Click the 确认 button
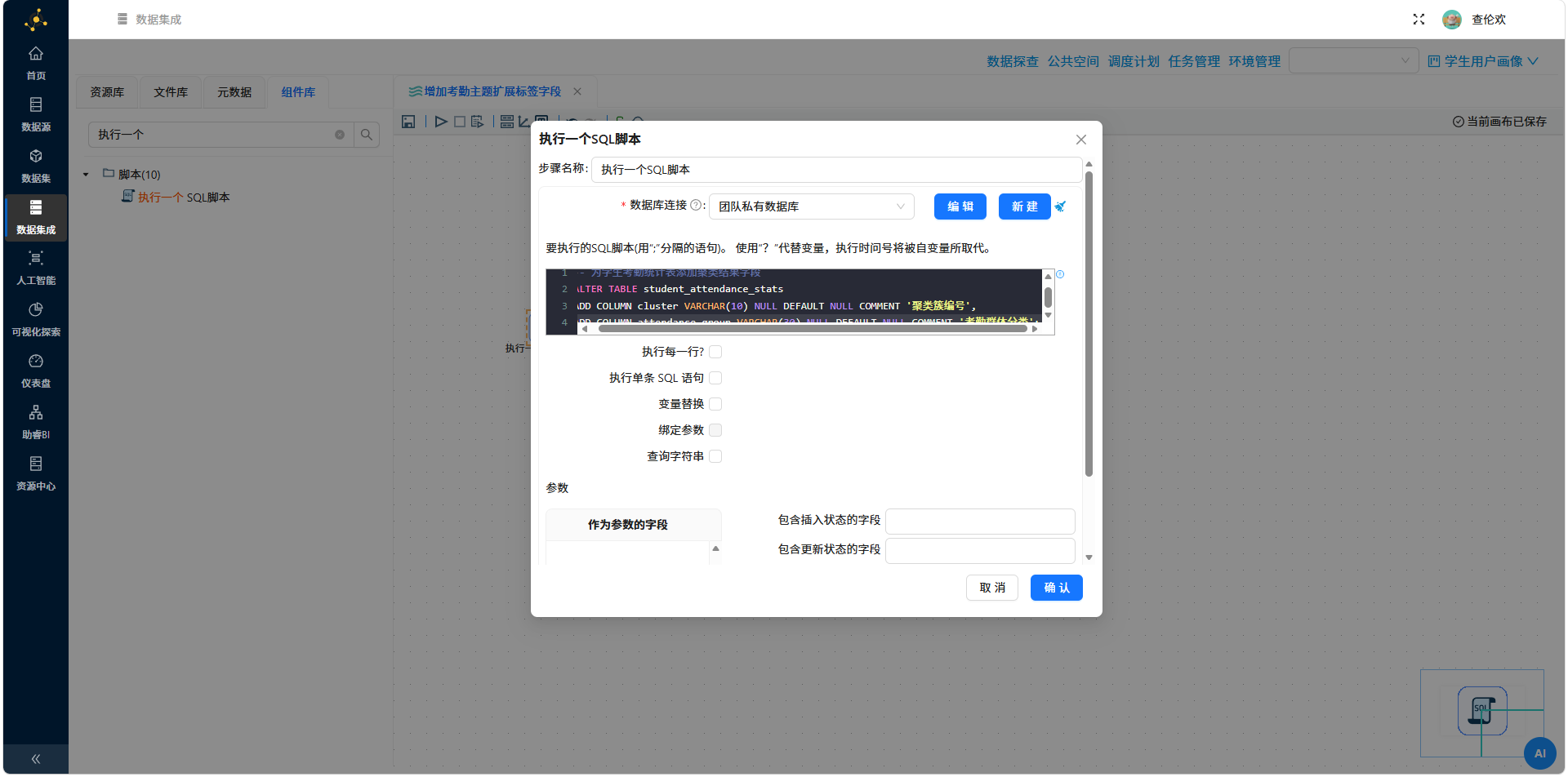This screenshot has height=777, width=1568. [1057, 588]
